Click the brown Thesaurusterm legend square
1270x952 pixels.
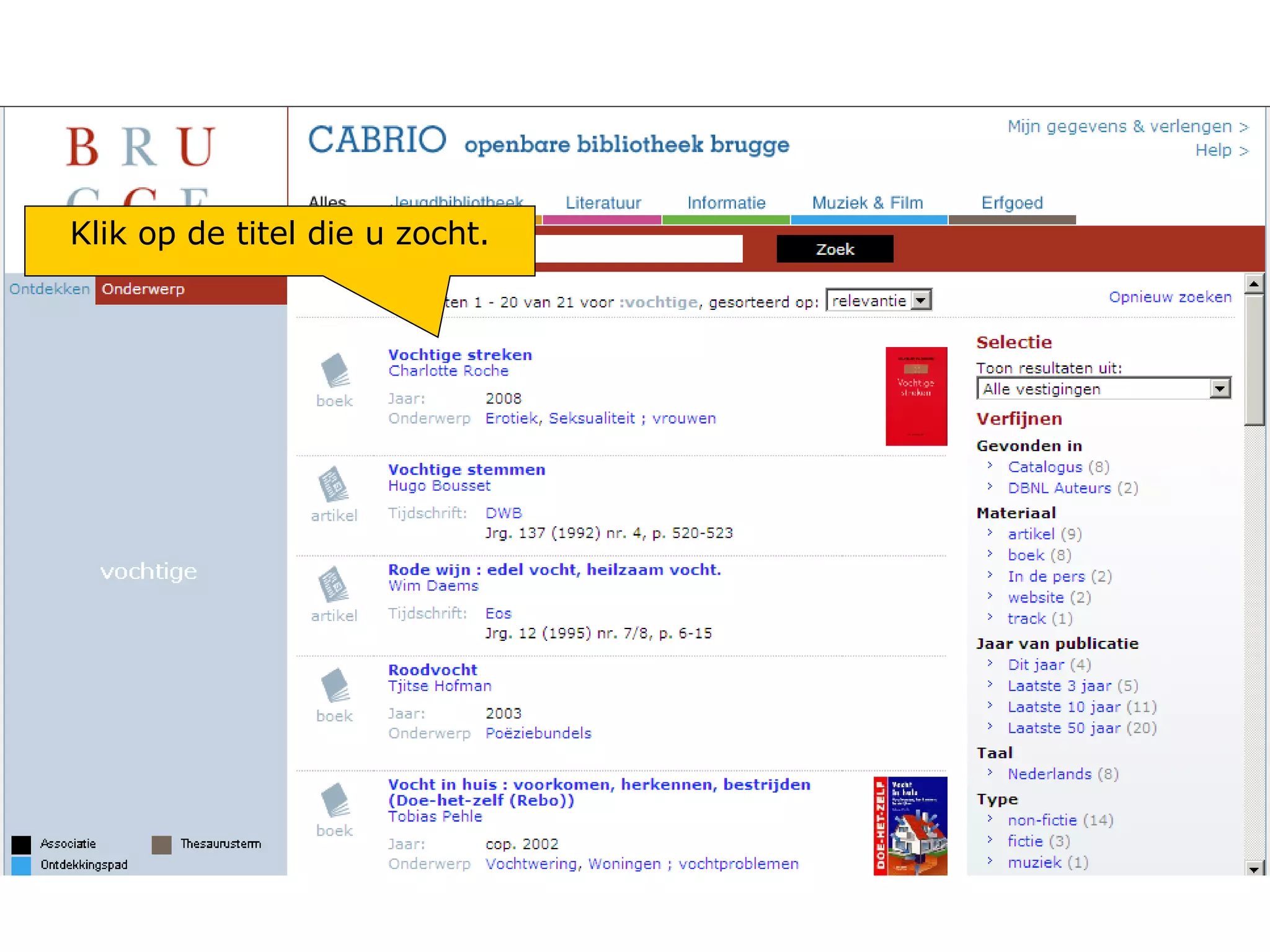161,844
